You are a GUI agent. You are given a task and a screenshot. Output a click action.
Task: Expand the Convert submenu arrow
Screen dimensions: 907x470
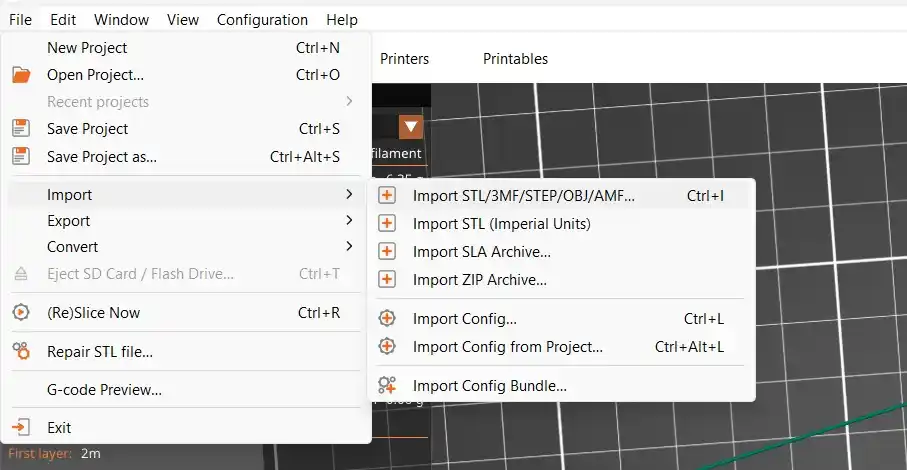(x=349, y=247)
